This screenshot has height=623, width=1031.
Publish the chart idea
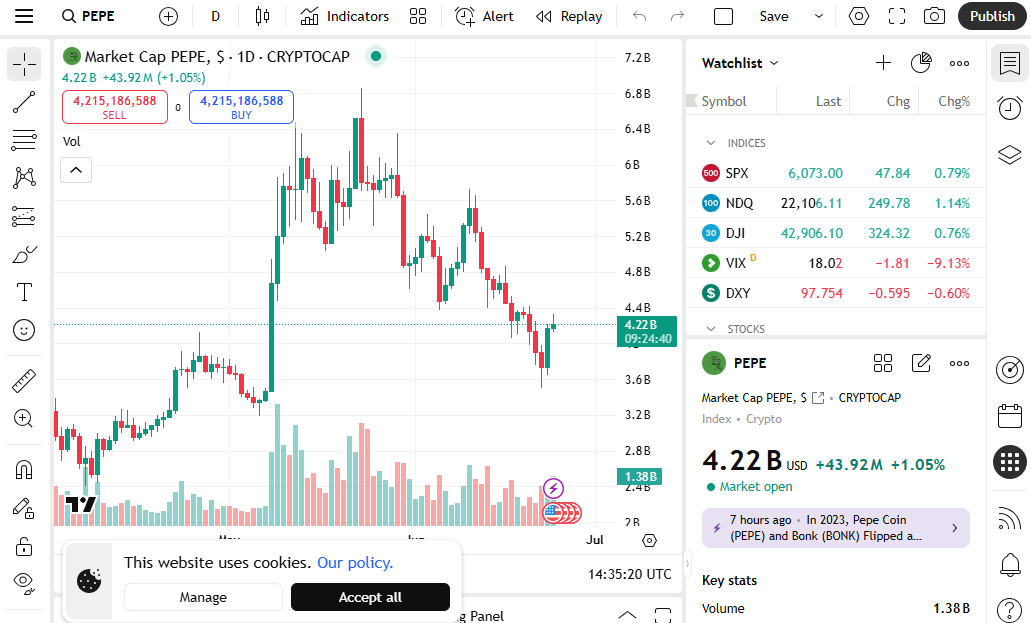[x=992, y=16]
